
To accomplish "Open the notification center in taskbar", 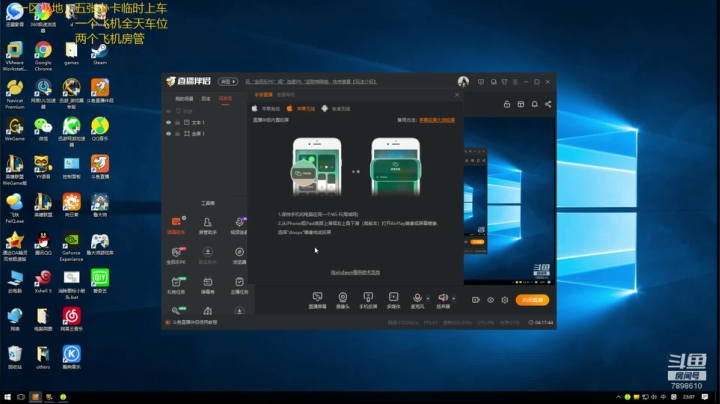I will (x=705, y=397).
